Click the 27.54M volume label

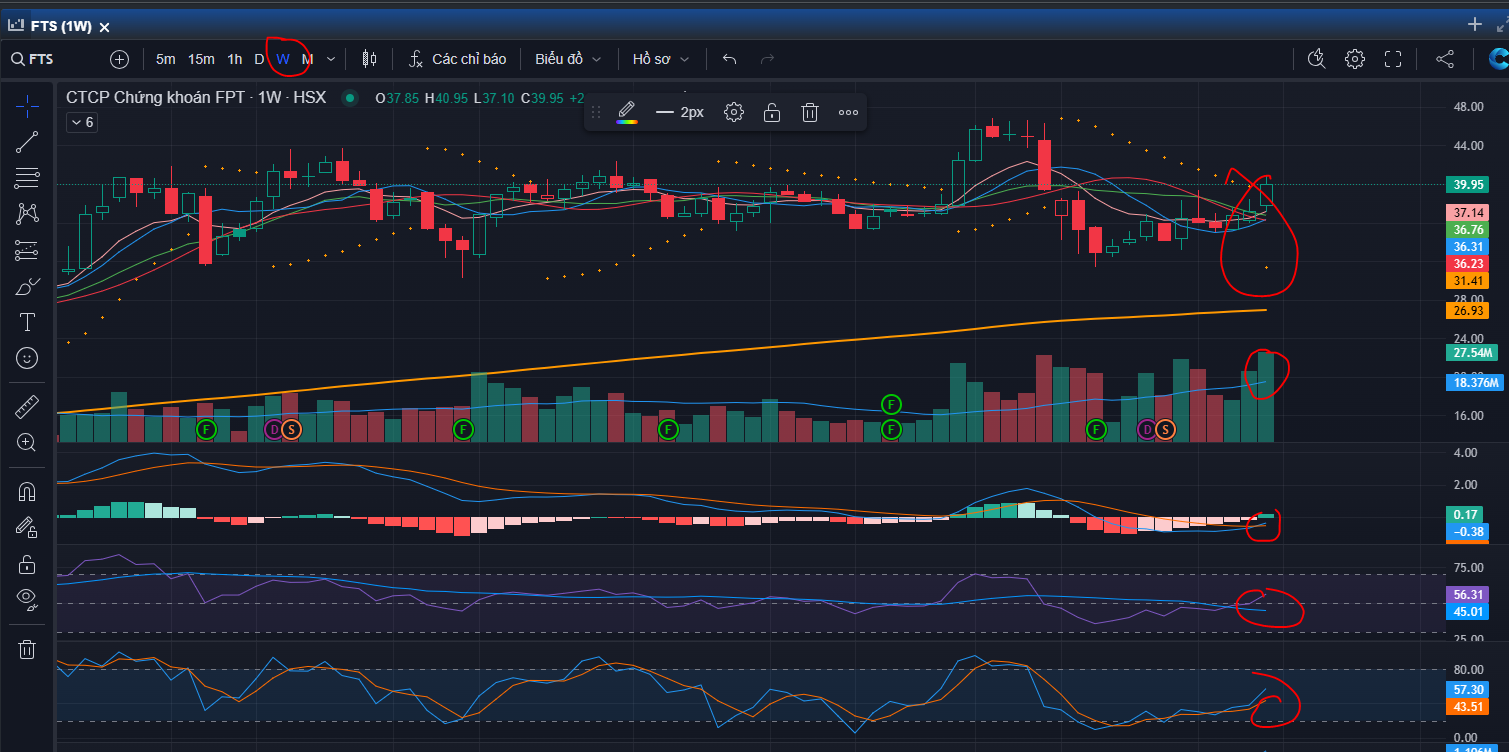(1471, 352)
